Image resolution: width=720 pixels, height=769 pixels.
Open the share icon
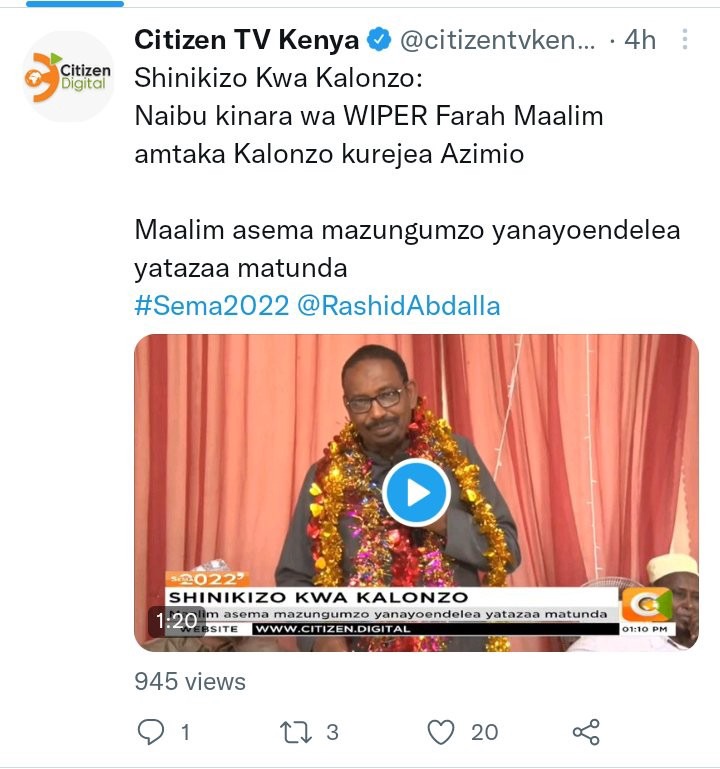586,732
